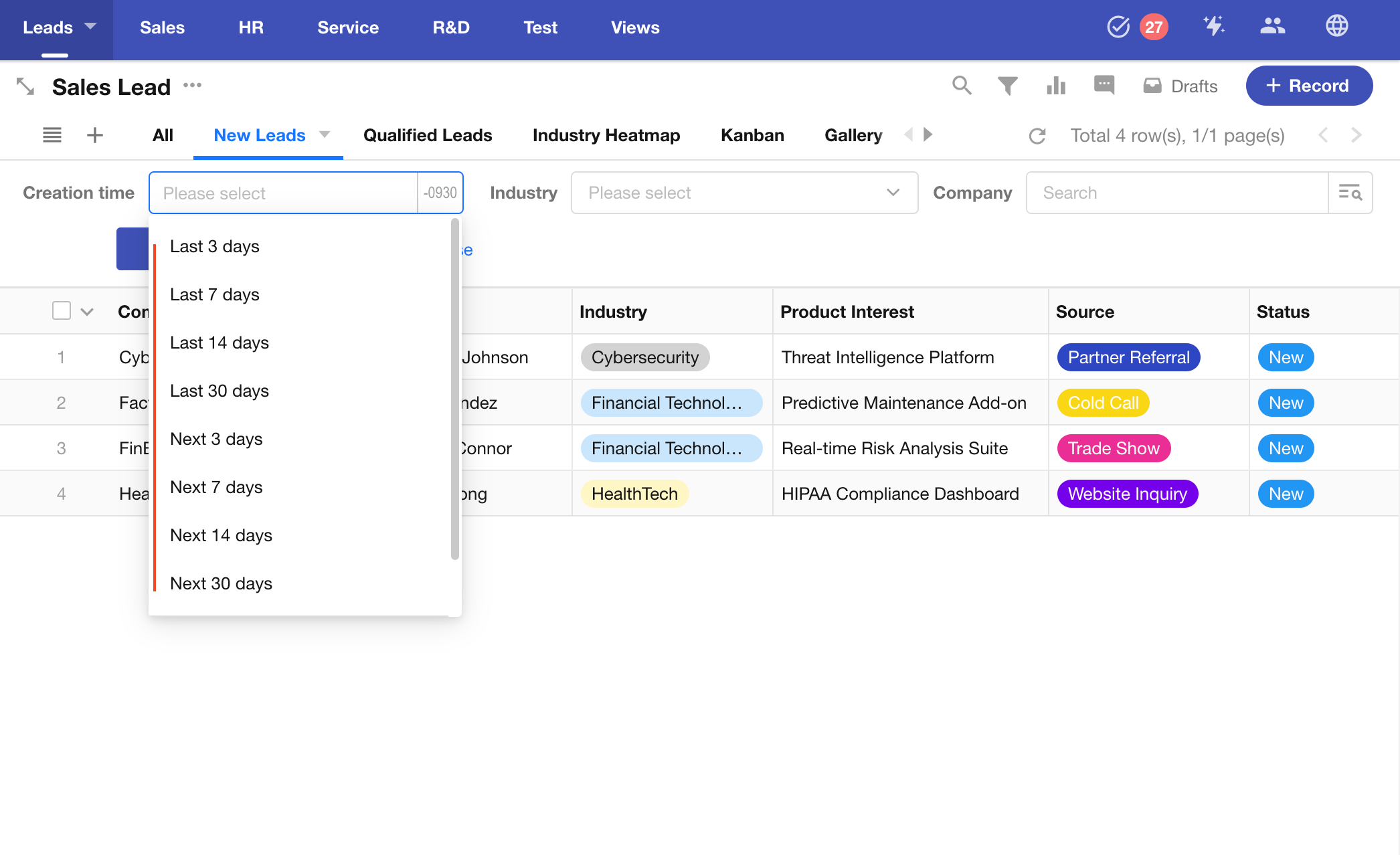Click the Record button
The width and height of the screenshot is (1400, 855).
[x=1308, y=86]
